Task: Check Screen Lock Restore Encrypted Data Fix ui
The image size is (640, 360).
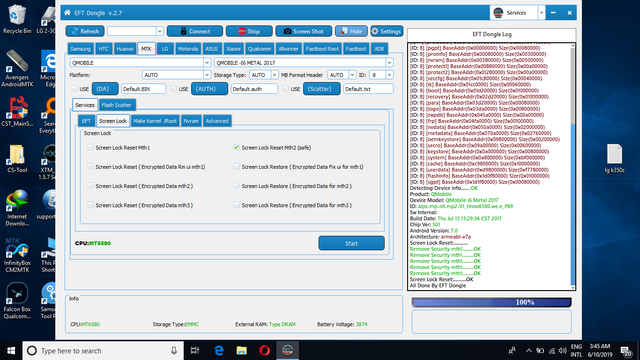Action: click(236, 167)
